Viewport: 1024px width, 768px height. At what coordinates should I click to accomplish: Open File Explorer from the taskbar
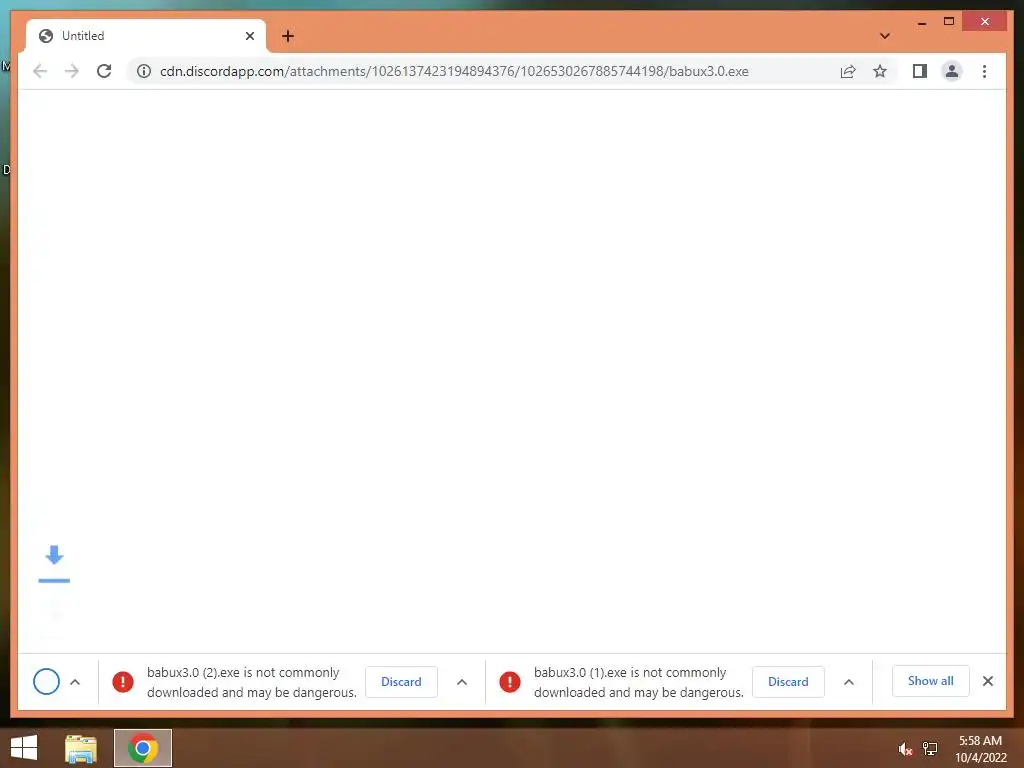click(81, 748)
